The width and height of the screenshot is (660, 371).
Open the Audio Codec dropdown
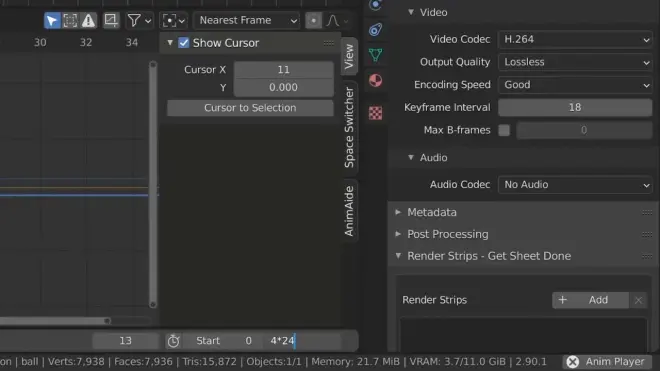click(575, 184)
